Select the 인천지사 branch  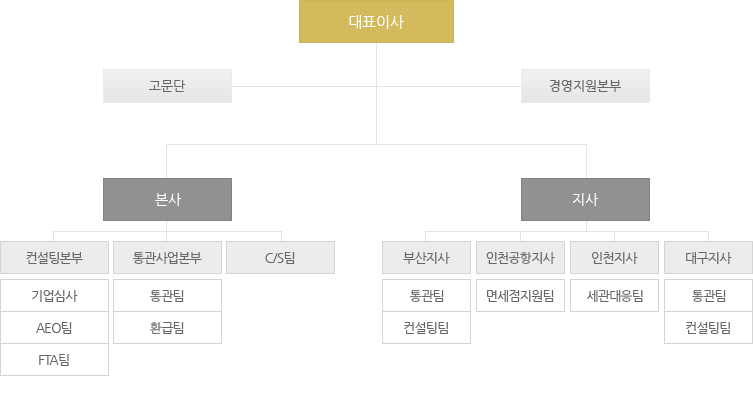tap(614, 258)
